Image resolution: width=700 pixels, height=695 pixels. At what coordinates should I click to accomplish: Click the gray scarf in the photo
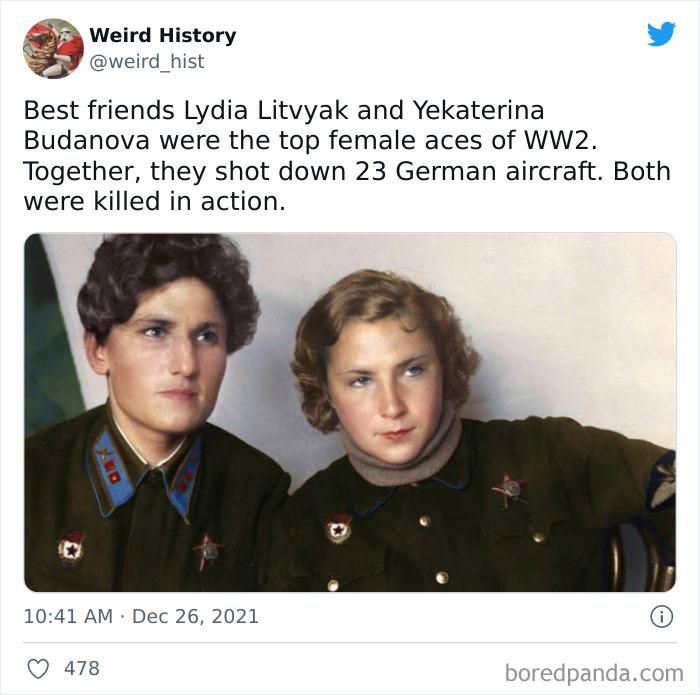(402, 455)
